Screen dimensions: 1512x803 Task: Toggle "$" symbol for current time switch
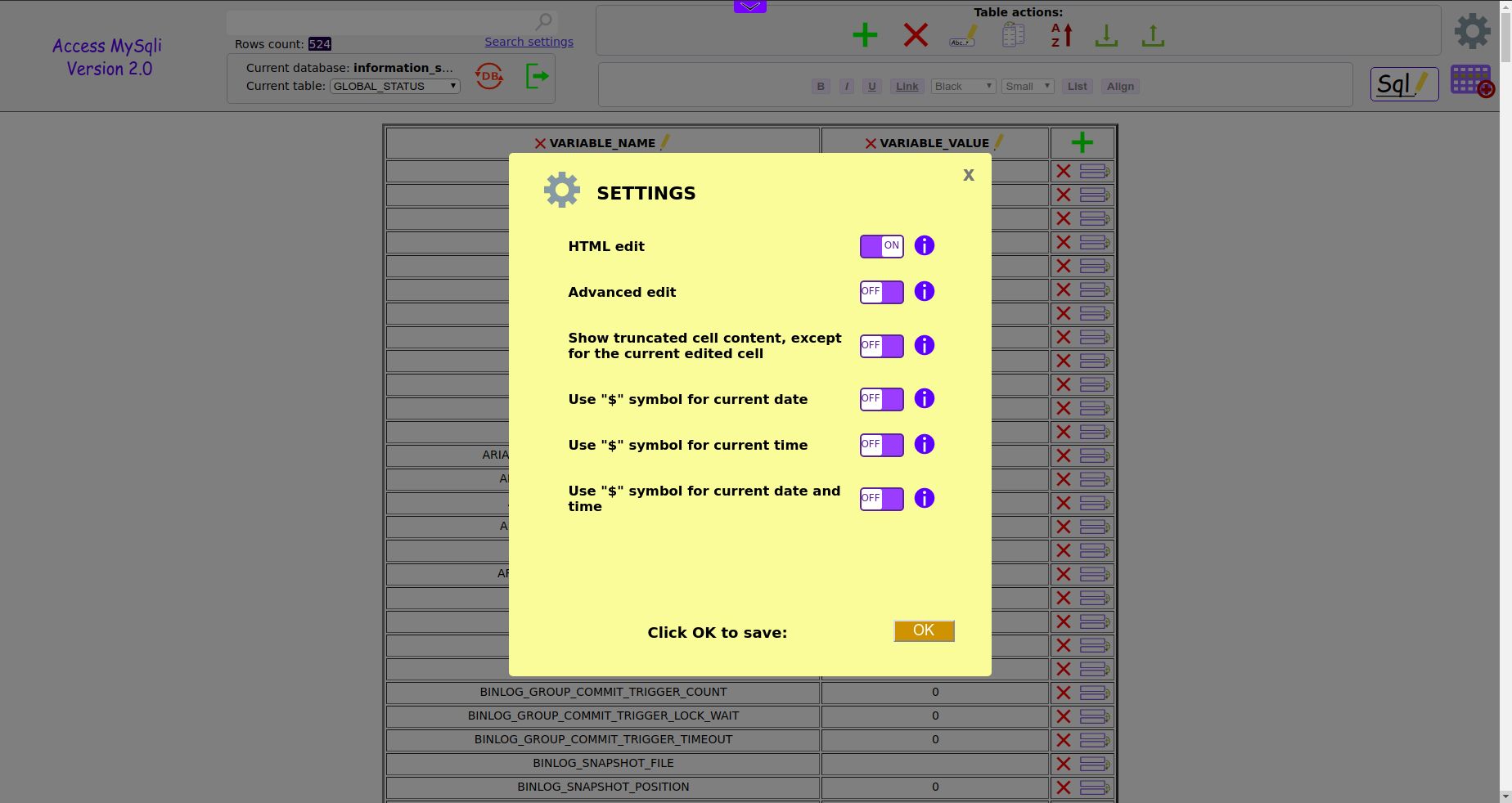881,445
